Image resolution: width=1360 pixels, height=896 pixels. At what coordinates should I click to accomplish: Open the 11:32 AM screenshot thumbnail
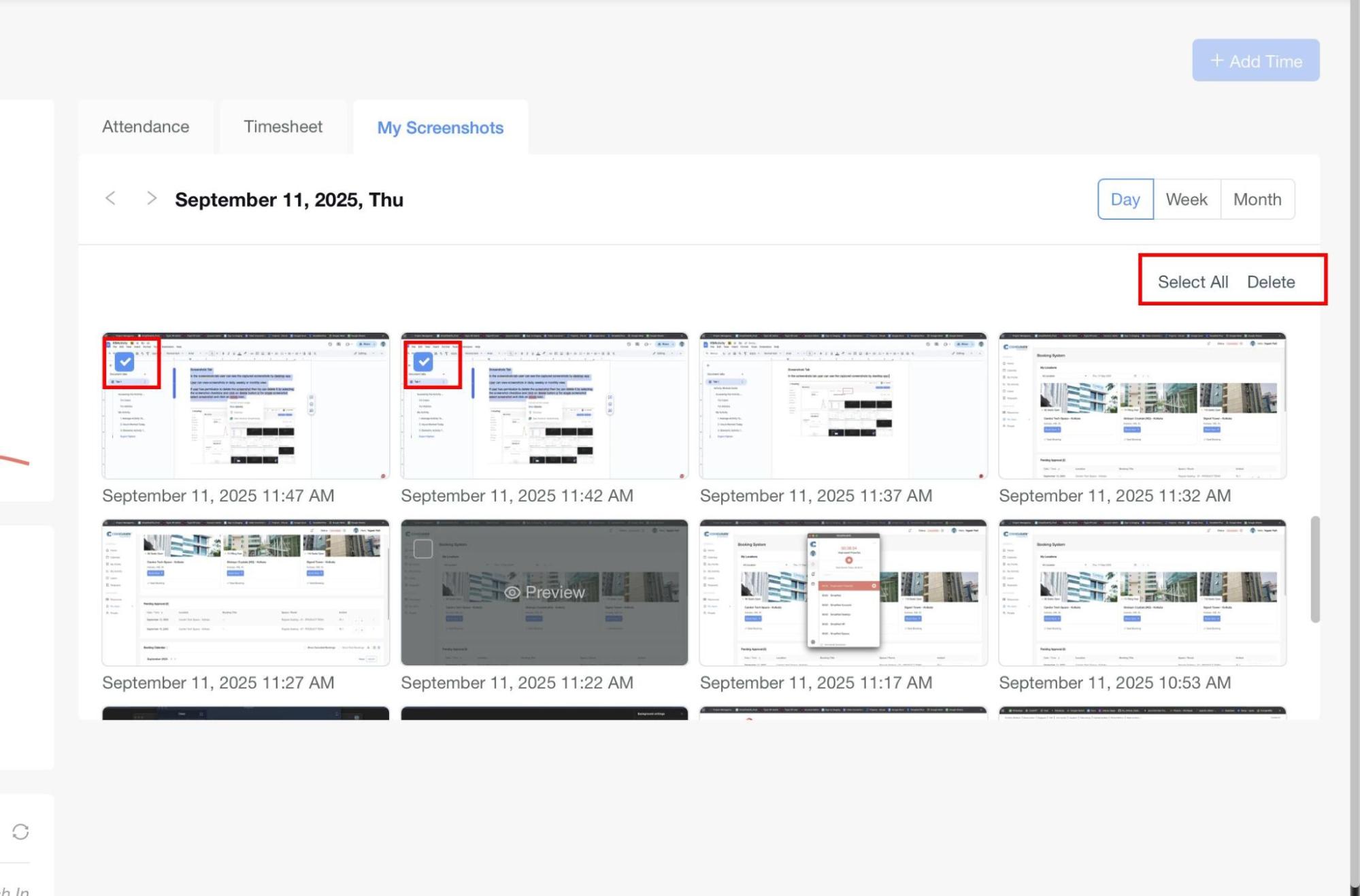tap(1142, 406)
